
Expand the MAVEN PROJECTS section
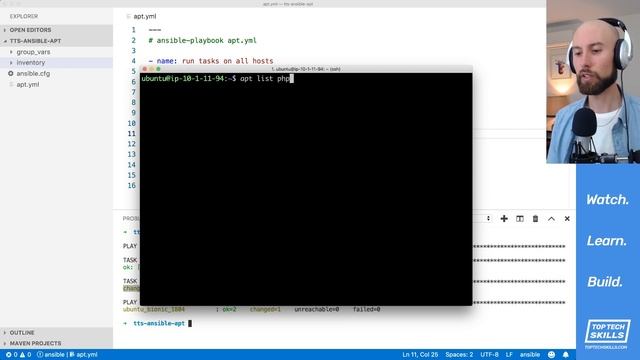56,343
